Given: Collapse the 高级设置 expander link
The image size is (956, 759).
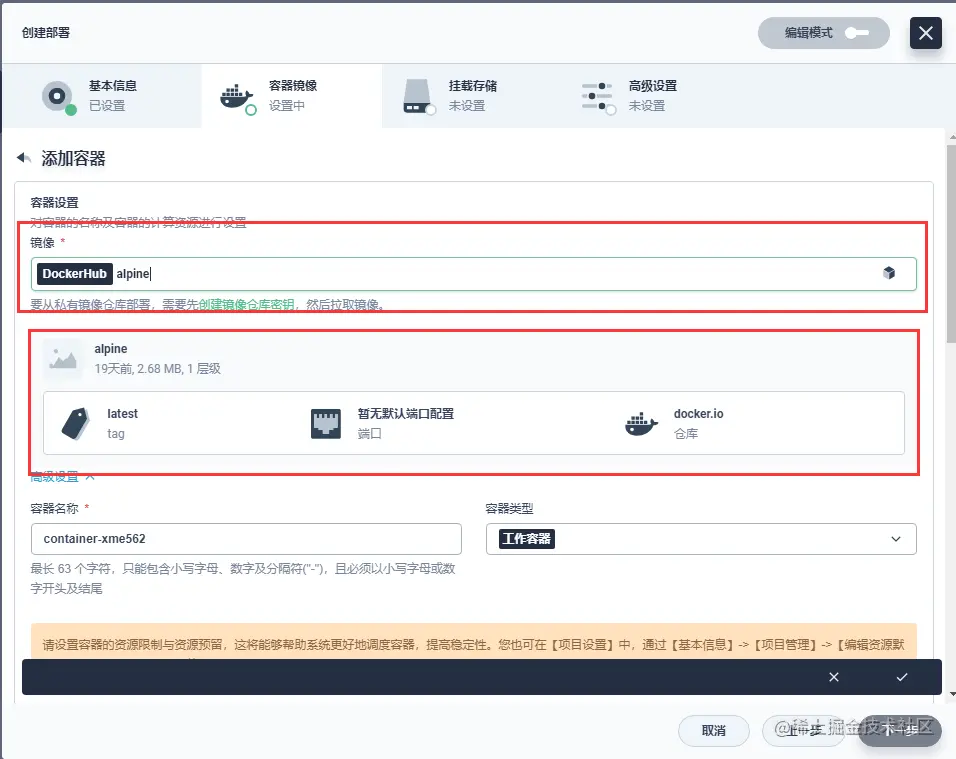Looking at the screenshot, I should tap(62, 477).
